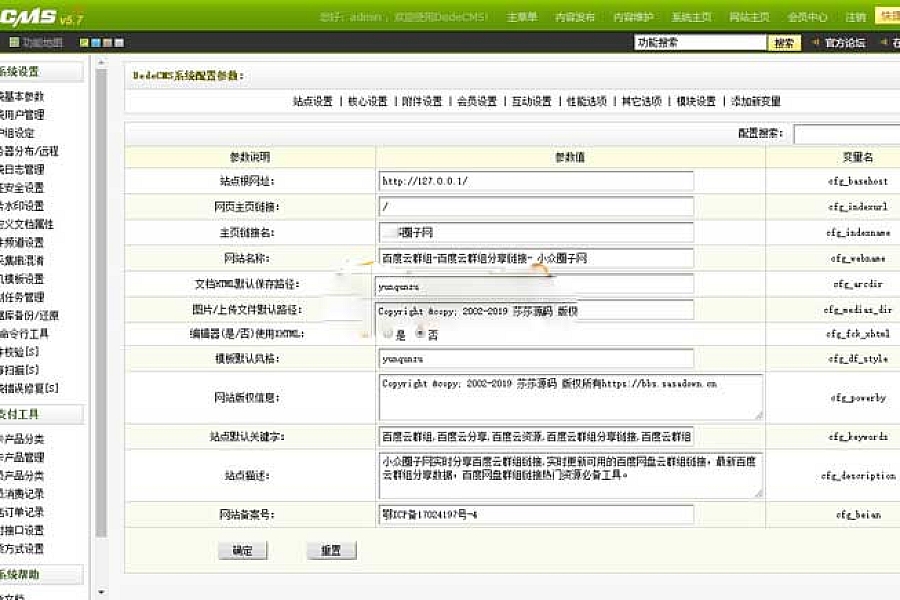Open the 官方论坛 link
The height and width of the screenshot is (600, 900).
pyautogui.click(x=845, y=42)
